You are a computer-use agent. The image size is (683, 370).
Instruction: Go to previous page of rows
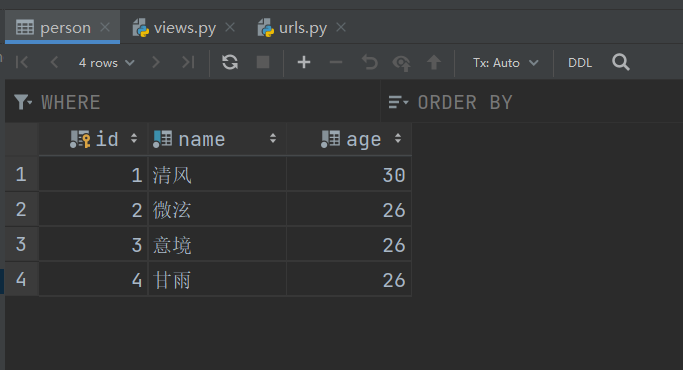click(54, 62)
